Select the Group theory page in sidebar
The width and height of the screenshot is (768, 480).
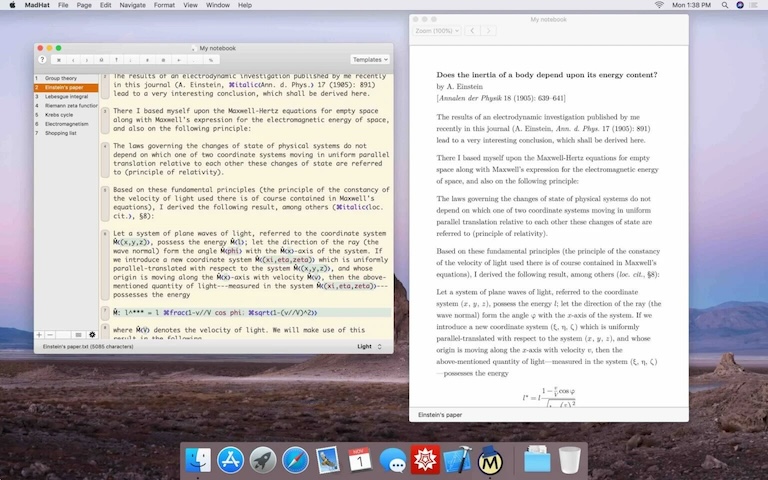click(x=66, y=78)
